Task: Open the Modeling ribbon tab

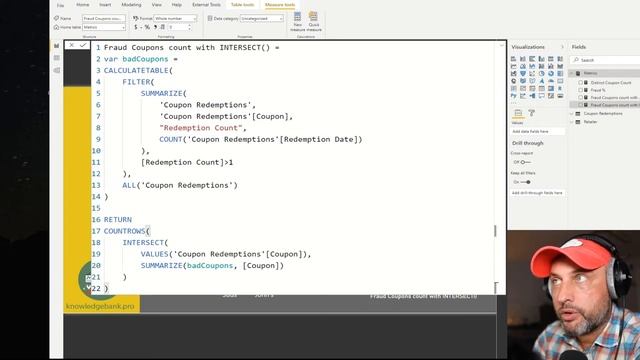Action: click(131, 5)
